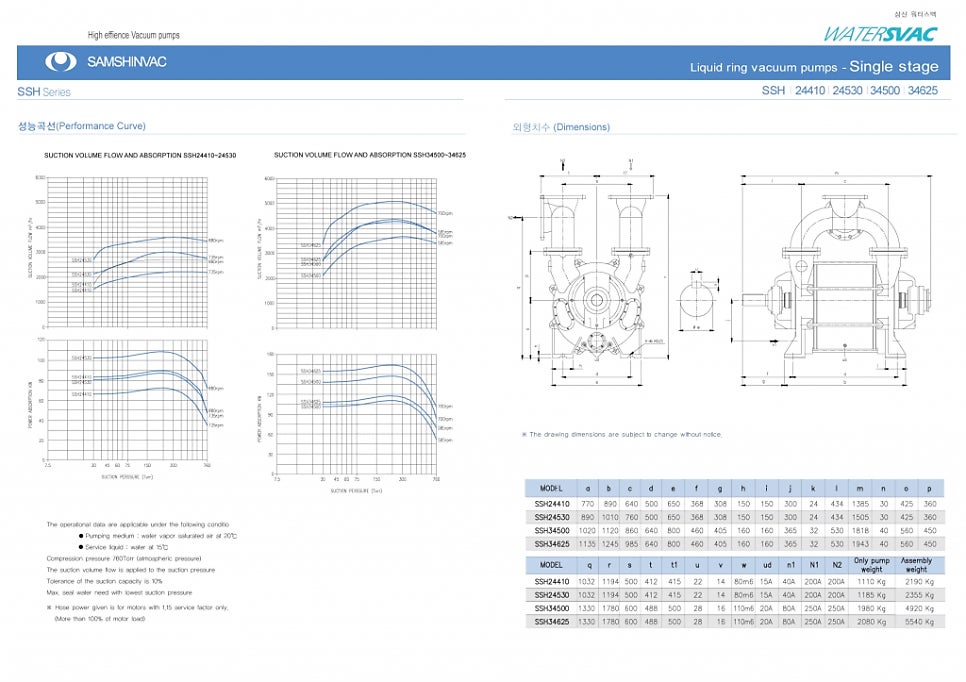Viewport: 966px width, 682px height.
Task: Click SSH34500 row label in lower weight table
Action: tap(552, 608)
